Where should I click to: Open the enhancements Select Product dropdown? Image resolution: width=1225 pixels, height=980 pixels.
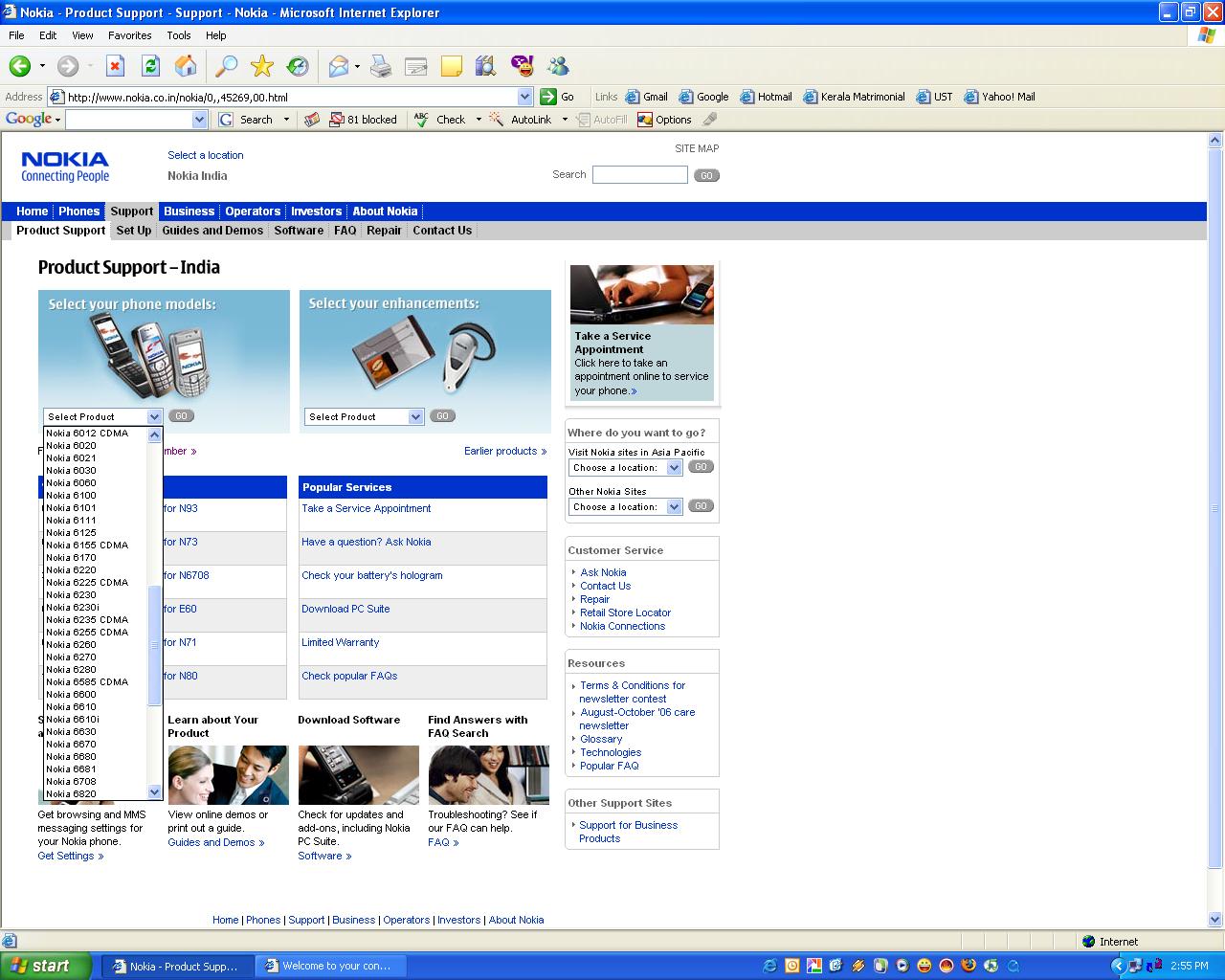(x=415, y=417)
